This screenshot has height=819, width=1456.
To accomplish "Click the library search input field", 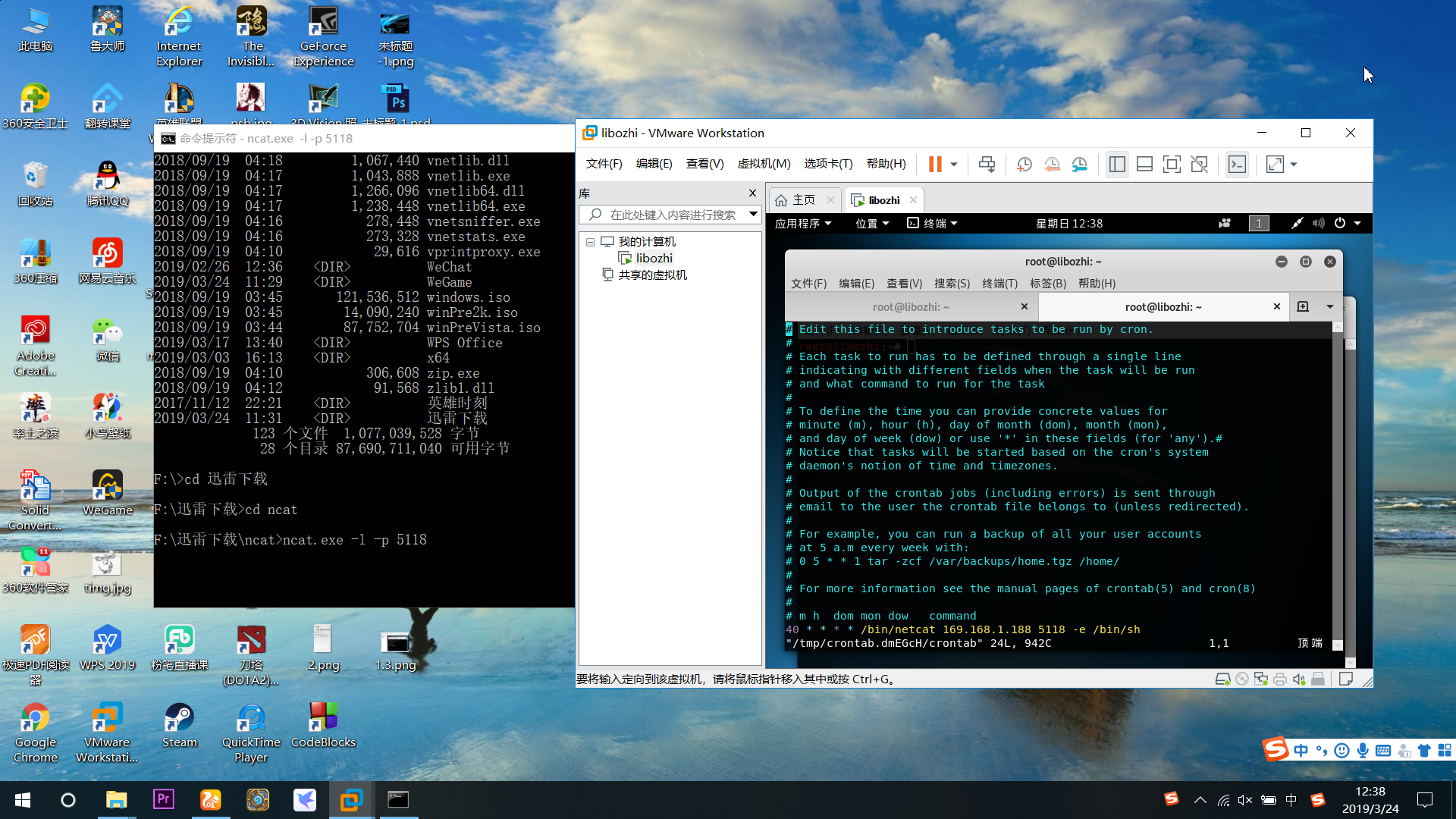I will (x=671, y=215).
